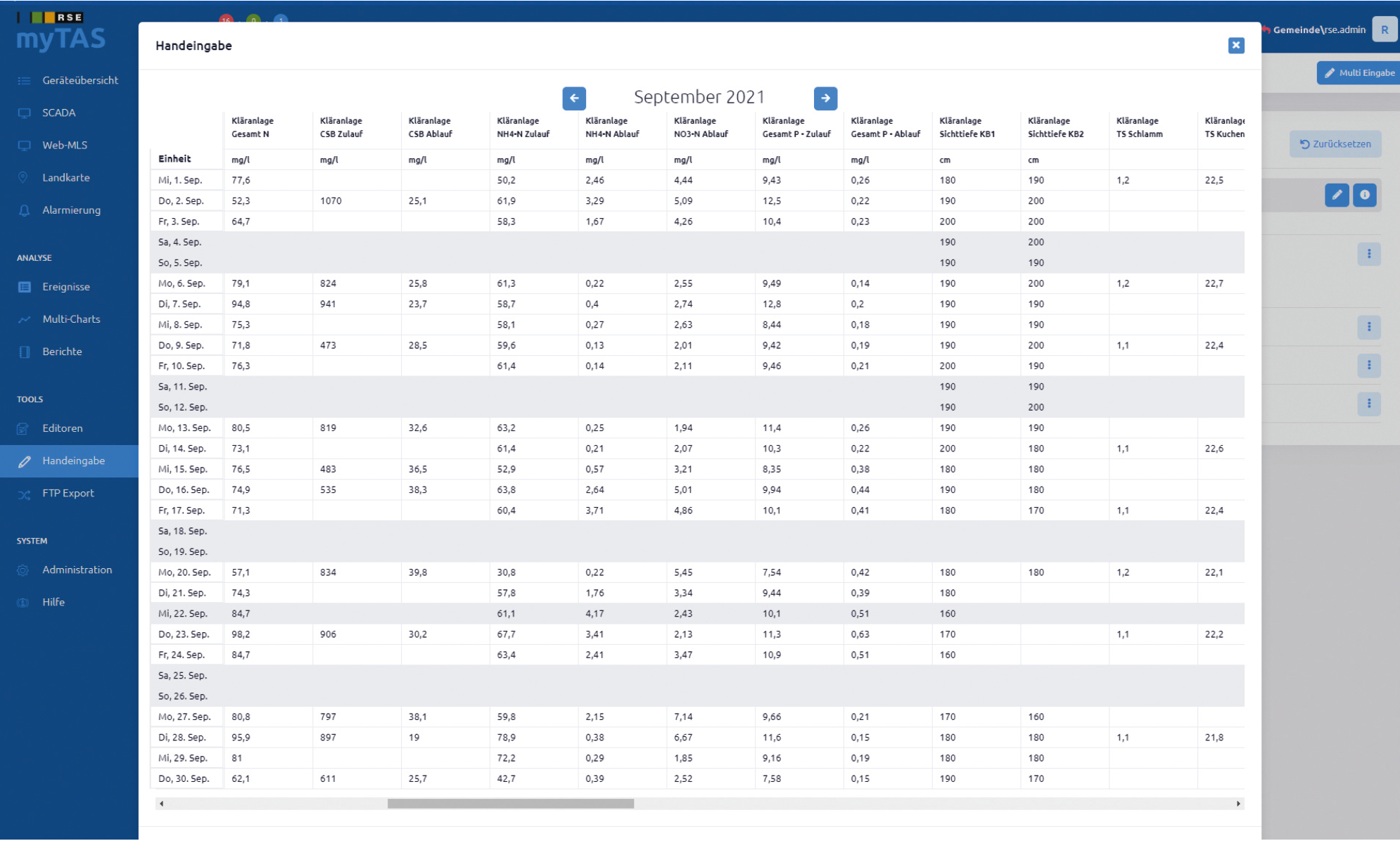The image size is (1400, 841).
Task: Open the FTP Export tool
Action: pos(69,494)
